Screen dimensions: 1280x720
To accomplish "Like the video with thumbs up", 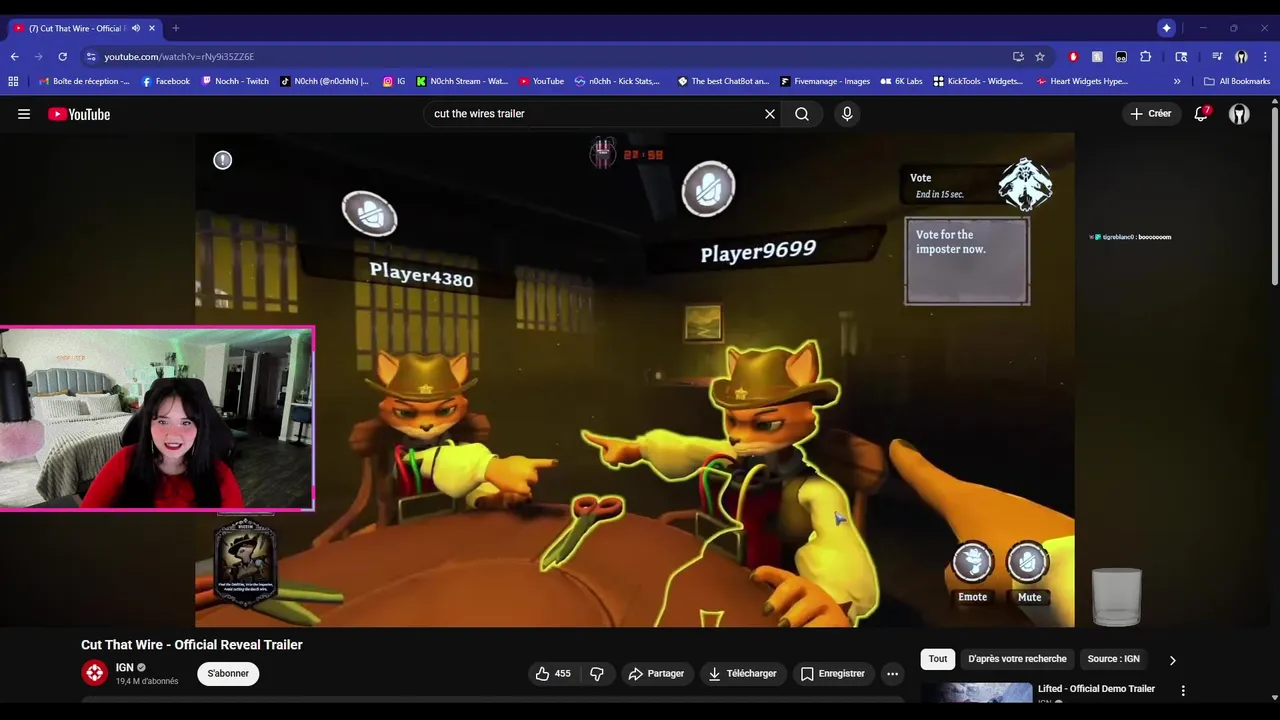I will 553,674.
